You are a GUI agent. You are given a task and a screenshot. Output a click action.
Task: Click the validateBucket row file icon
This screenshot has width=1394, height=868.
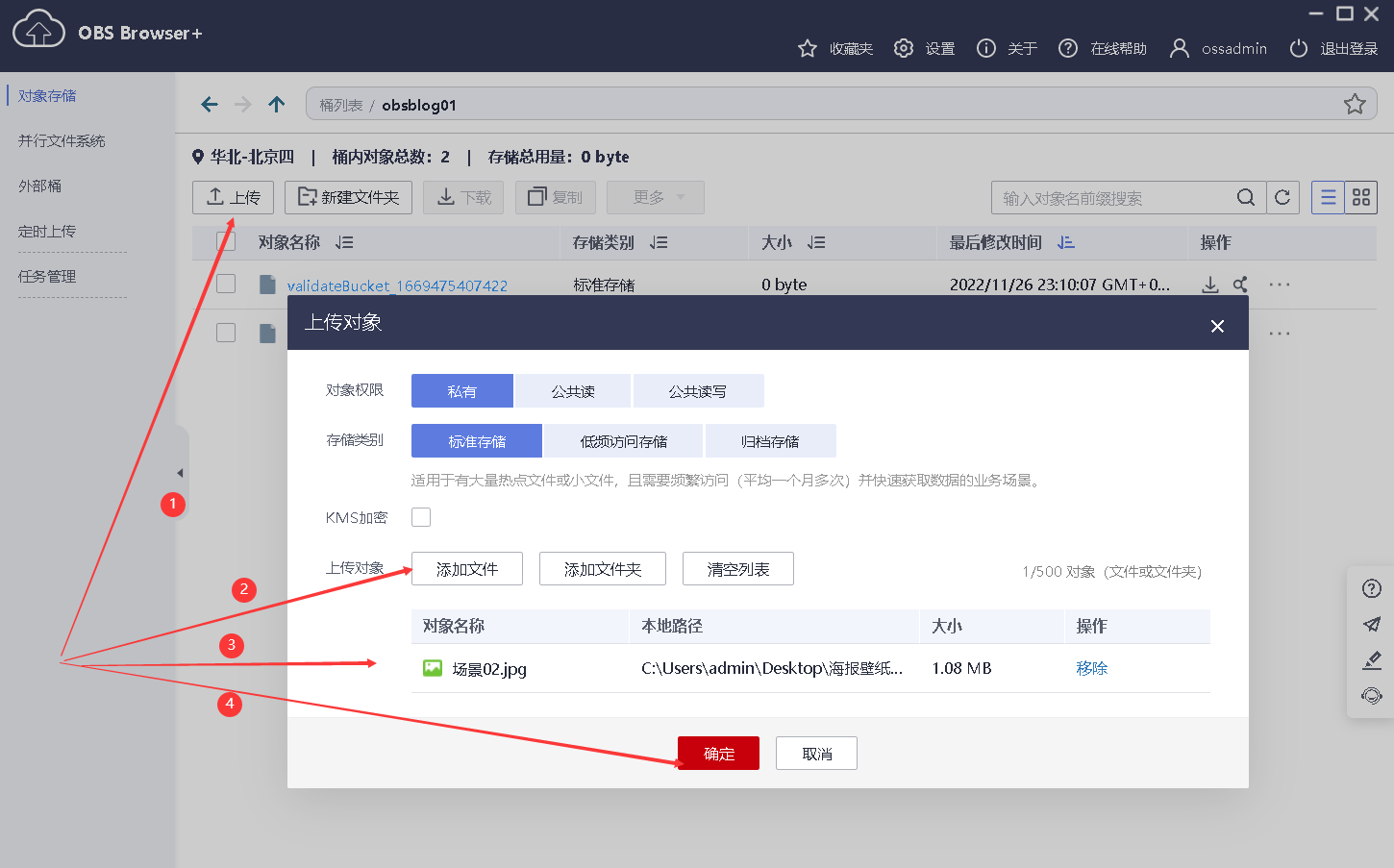point(267,285)
